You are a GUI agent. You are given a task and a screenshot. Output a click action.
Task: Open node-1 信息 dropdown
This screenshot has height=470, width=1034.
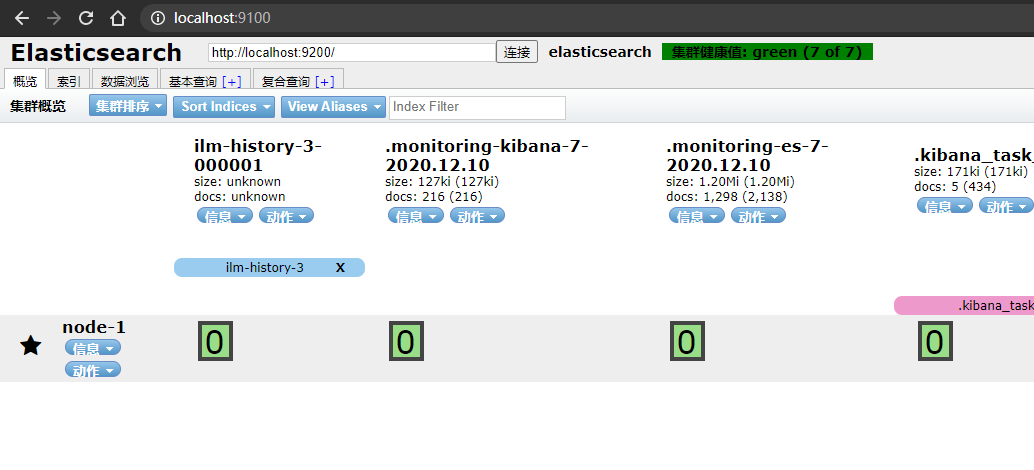[x=93, y=348]
